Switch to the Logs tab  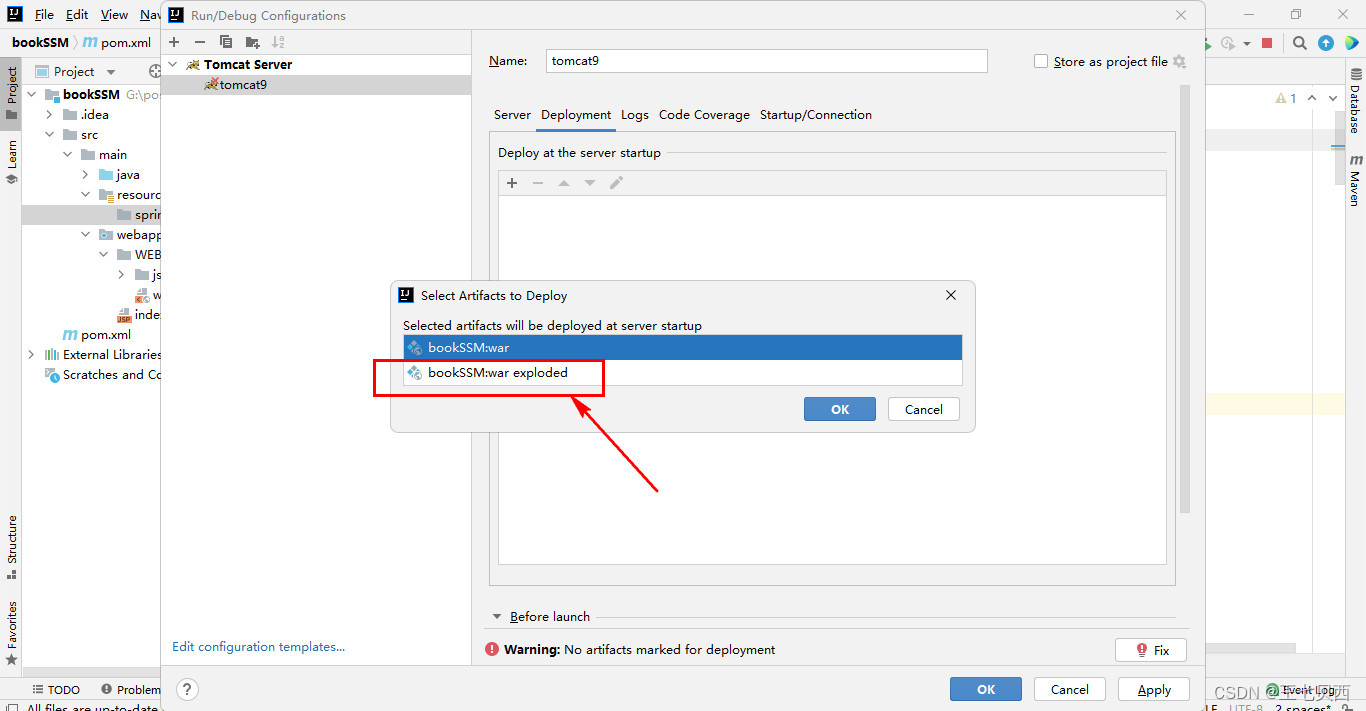pos(635,115)
